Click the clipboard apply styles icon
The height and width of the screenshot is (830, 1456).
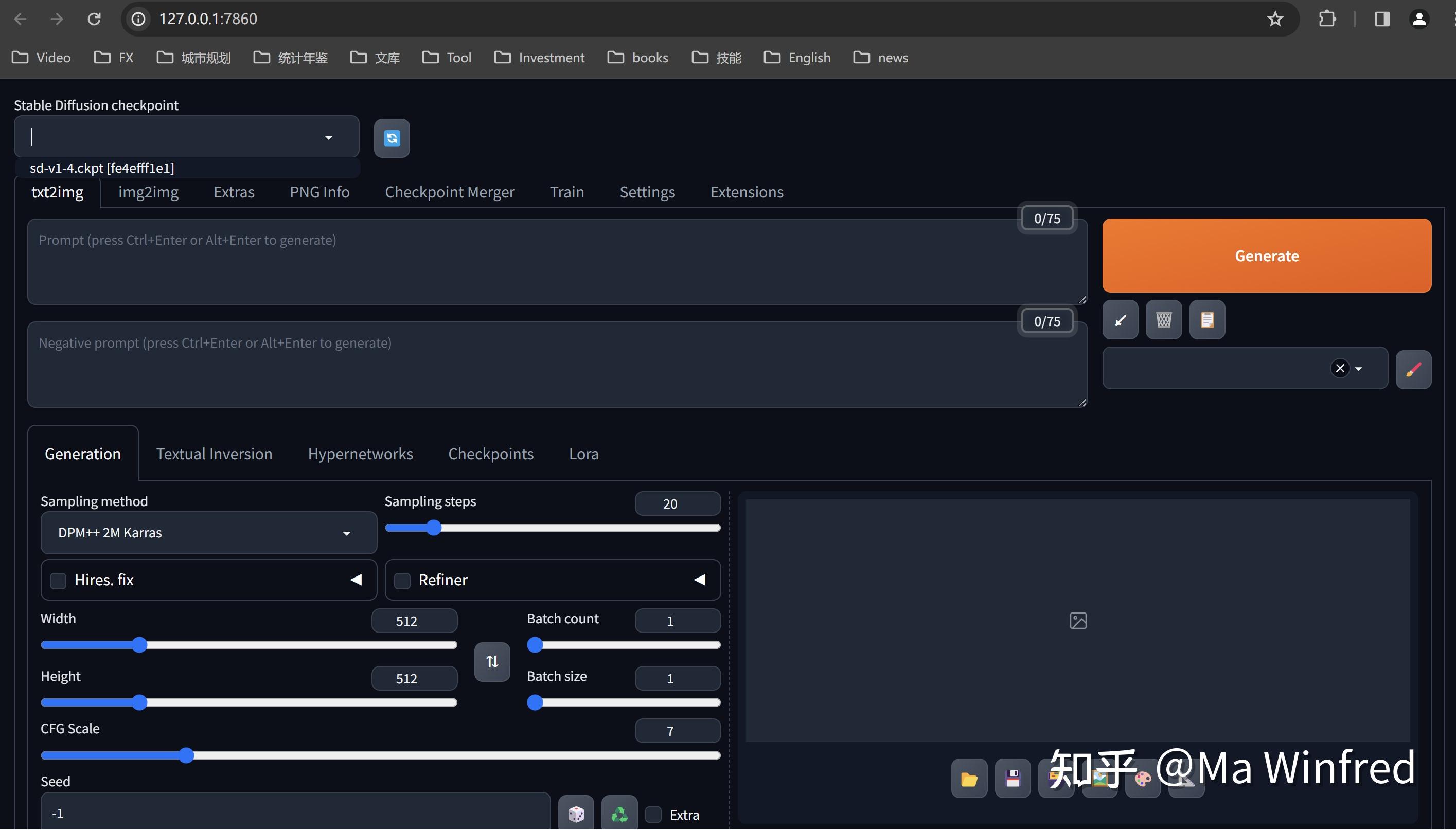[x=1207, y=320]
